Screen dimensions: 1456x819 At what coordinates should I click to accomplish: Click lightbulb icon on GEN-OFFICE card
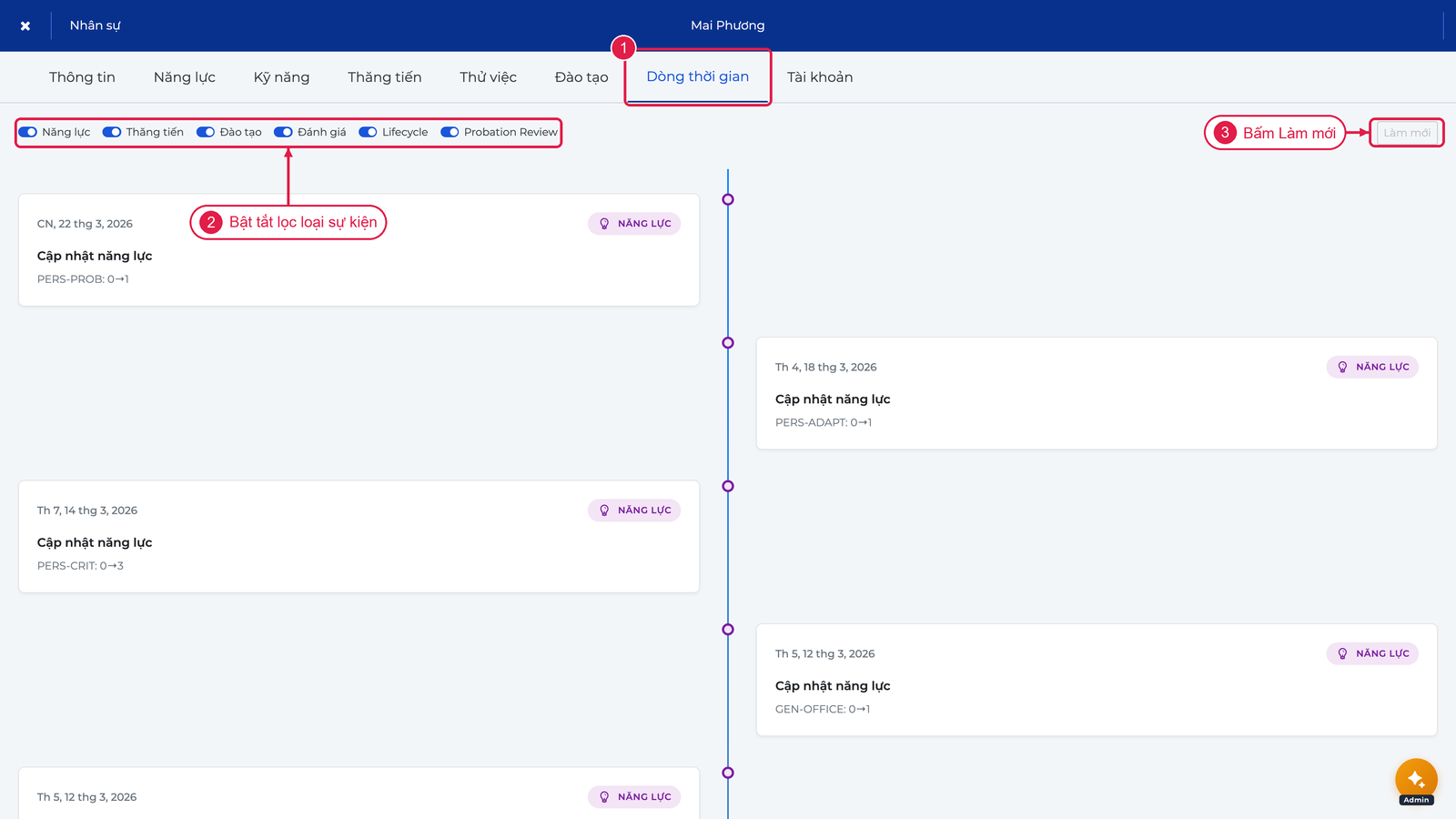click(1342, 653)
